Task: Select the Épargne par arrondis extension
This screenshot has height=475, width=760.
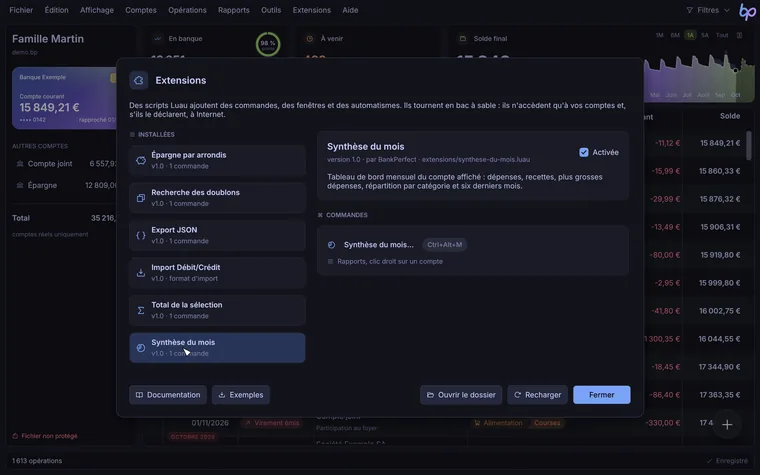Action: click(217, 160)
